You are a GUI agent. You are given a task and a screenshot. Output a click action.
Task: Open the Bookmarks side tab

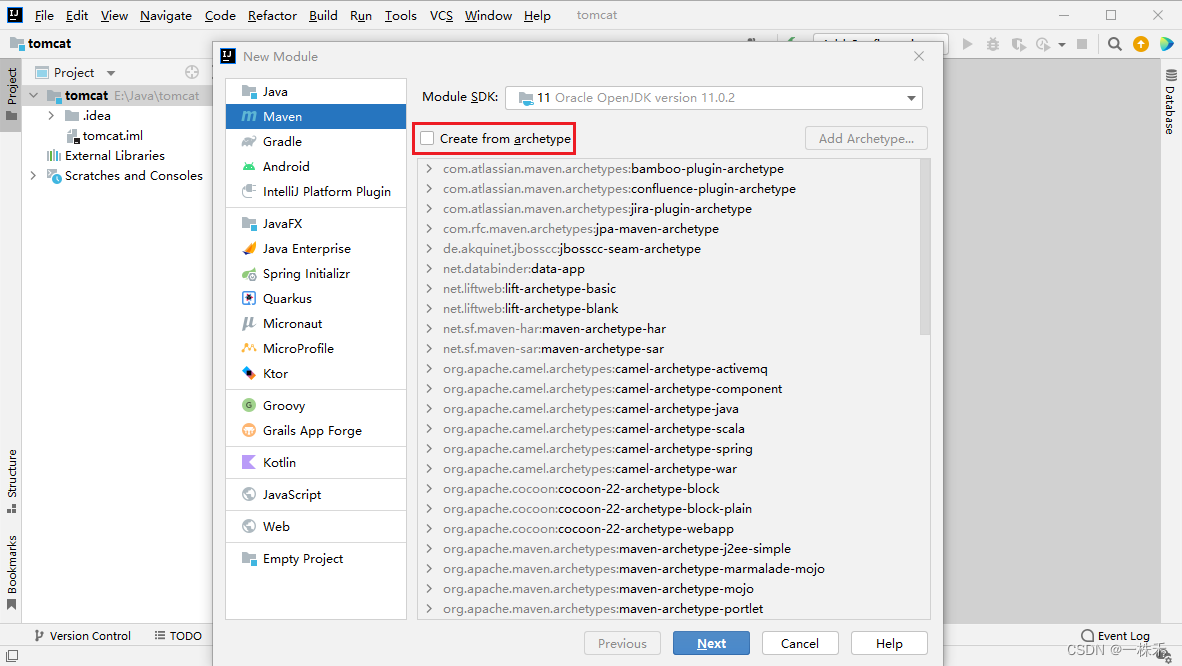point(11,572)
